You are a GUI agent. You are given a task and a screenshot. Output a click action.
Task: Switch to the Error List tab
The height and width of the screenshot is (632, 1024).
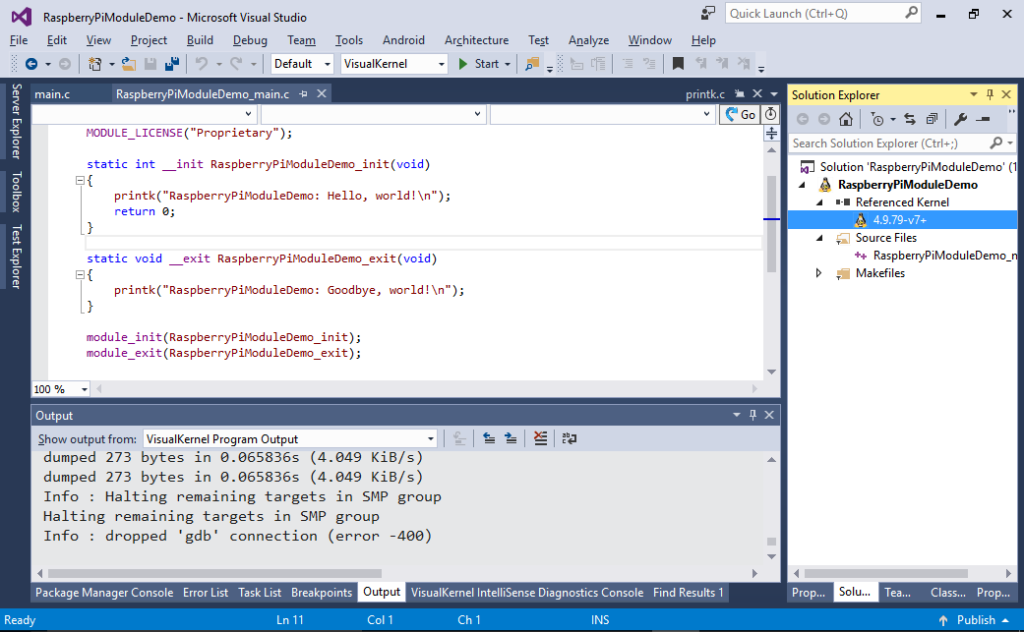click(205, 592)
